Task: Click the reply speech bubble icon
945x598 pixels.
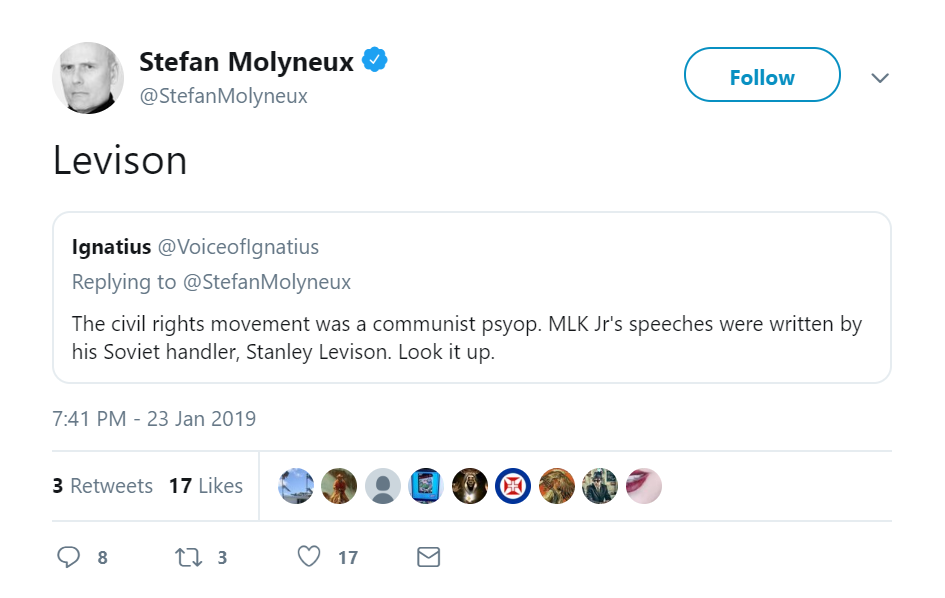Action: 68,557
